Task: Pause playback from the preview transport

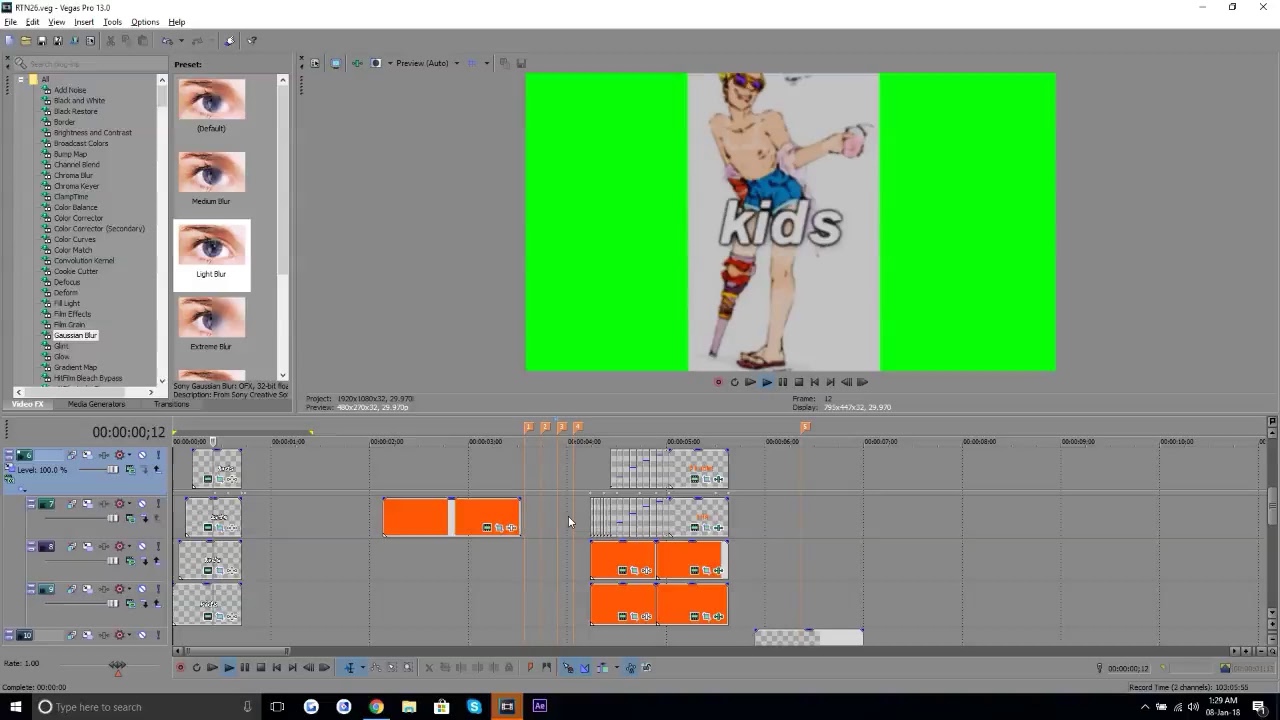Action: click(x=783, y=382)
